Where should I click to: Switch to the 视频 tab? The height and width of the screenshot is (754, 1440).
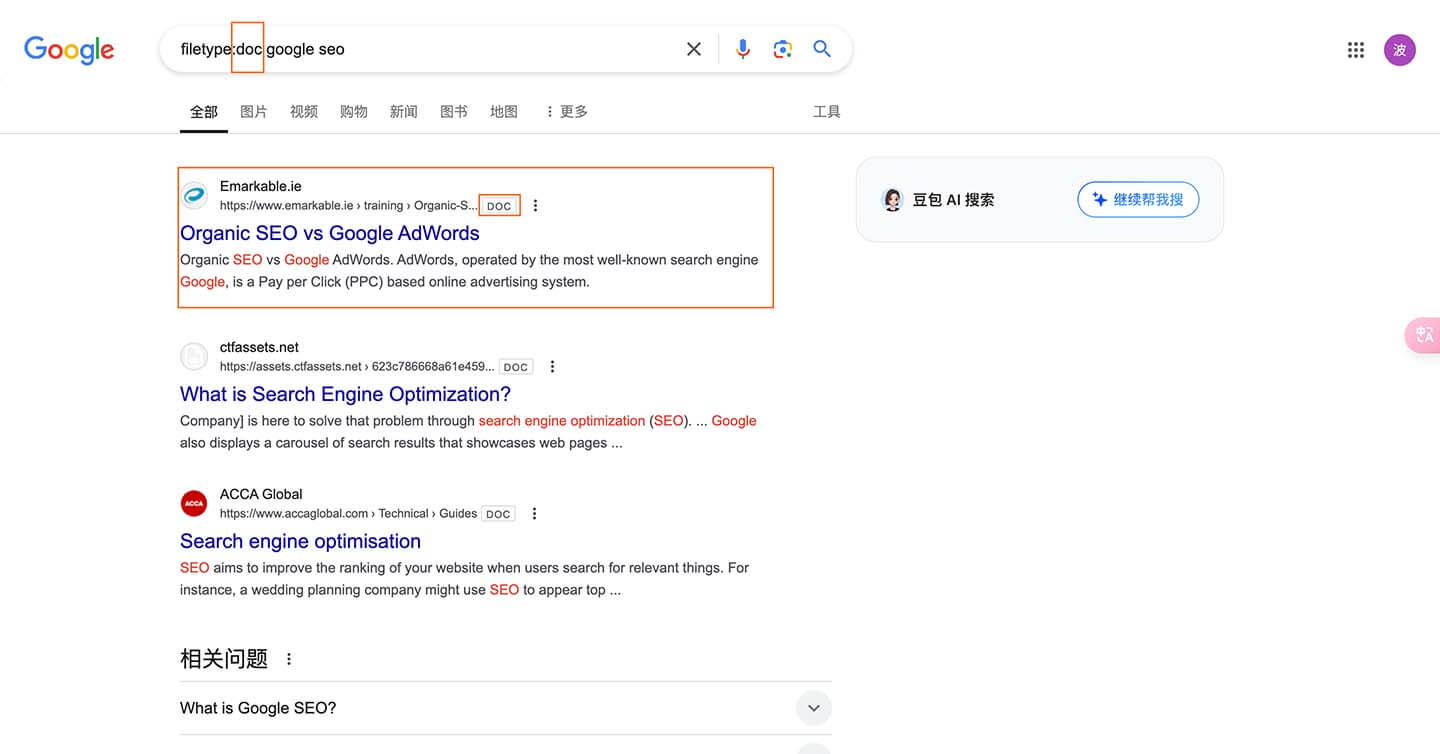click(304, 112)
